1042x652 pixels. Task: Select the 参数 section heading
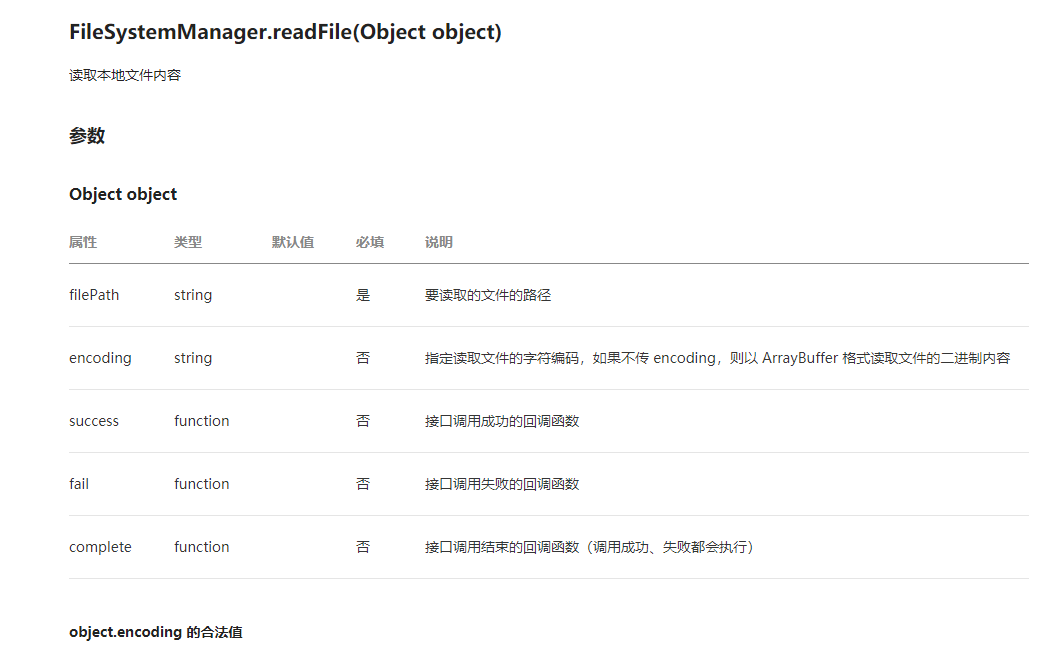[x=87, y=136]
